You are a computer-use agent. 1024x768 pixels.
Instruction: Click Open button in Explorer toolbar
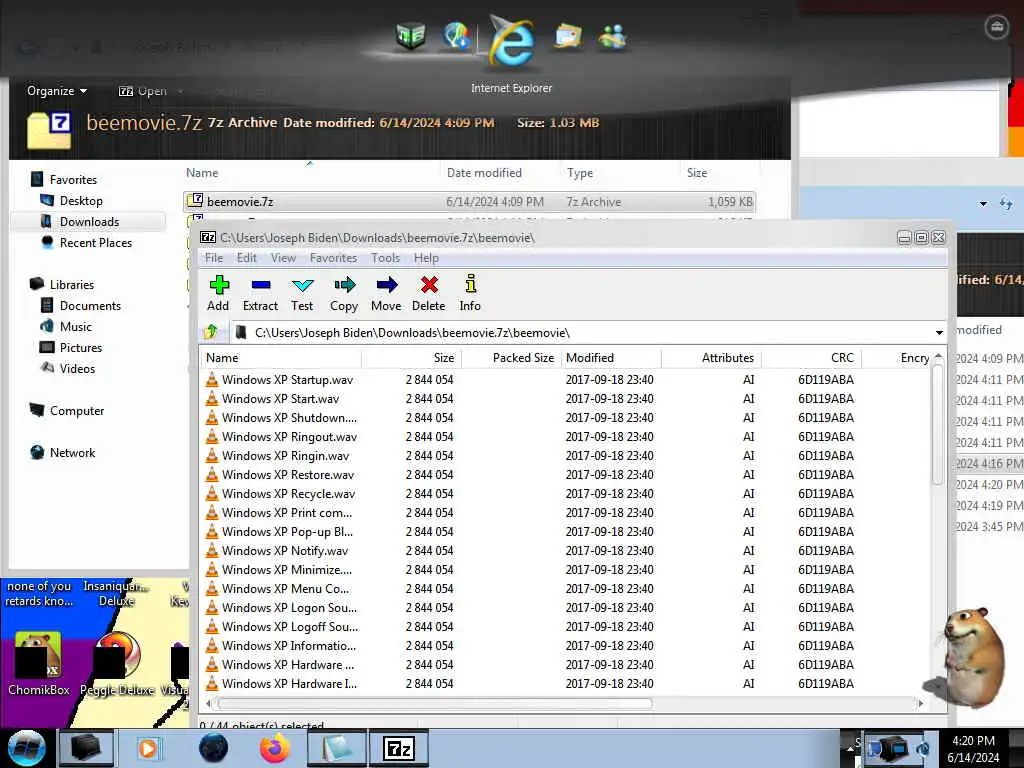(143, 91)
